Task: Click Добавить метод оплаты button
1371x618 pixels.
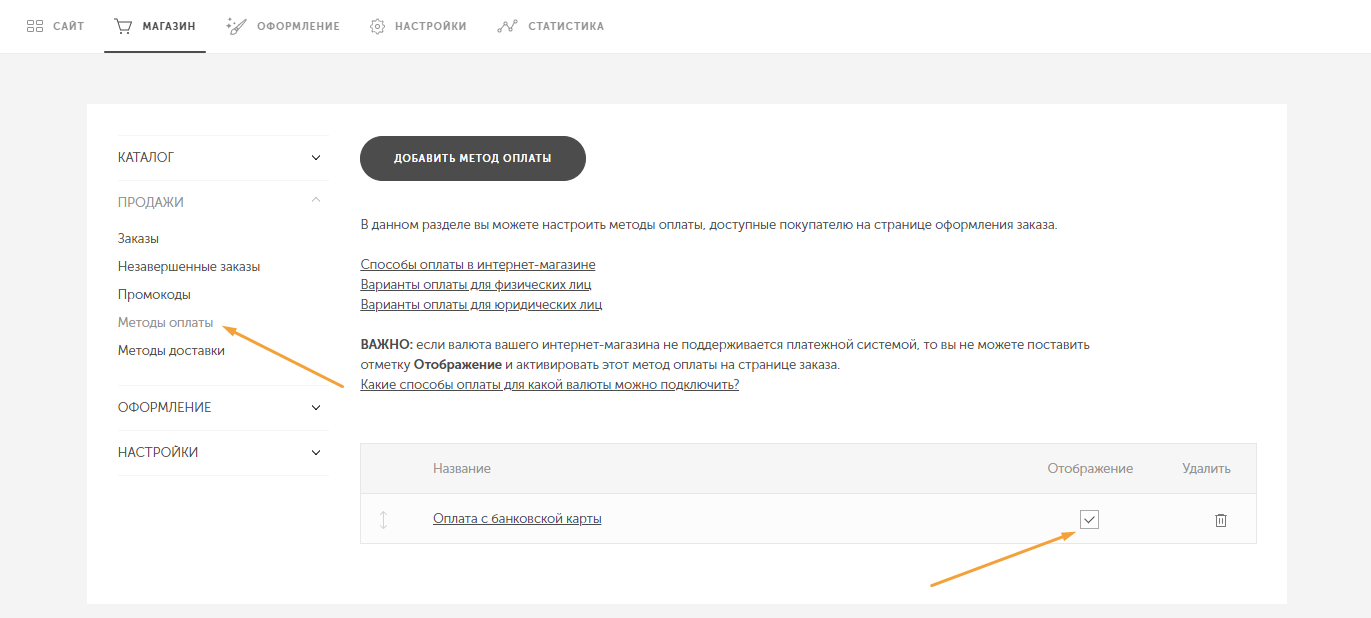Action: (472, 158)
